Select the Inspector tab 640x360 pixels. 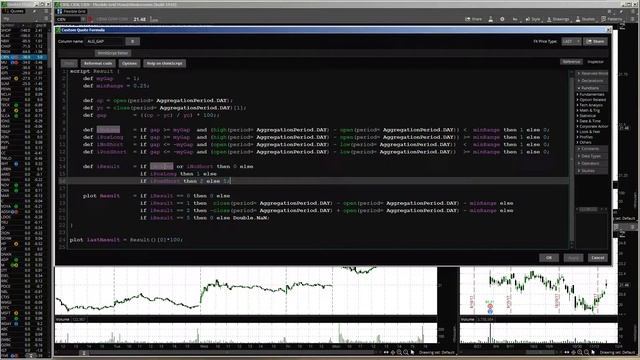pos(595,62)
